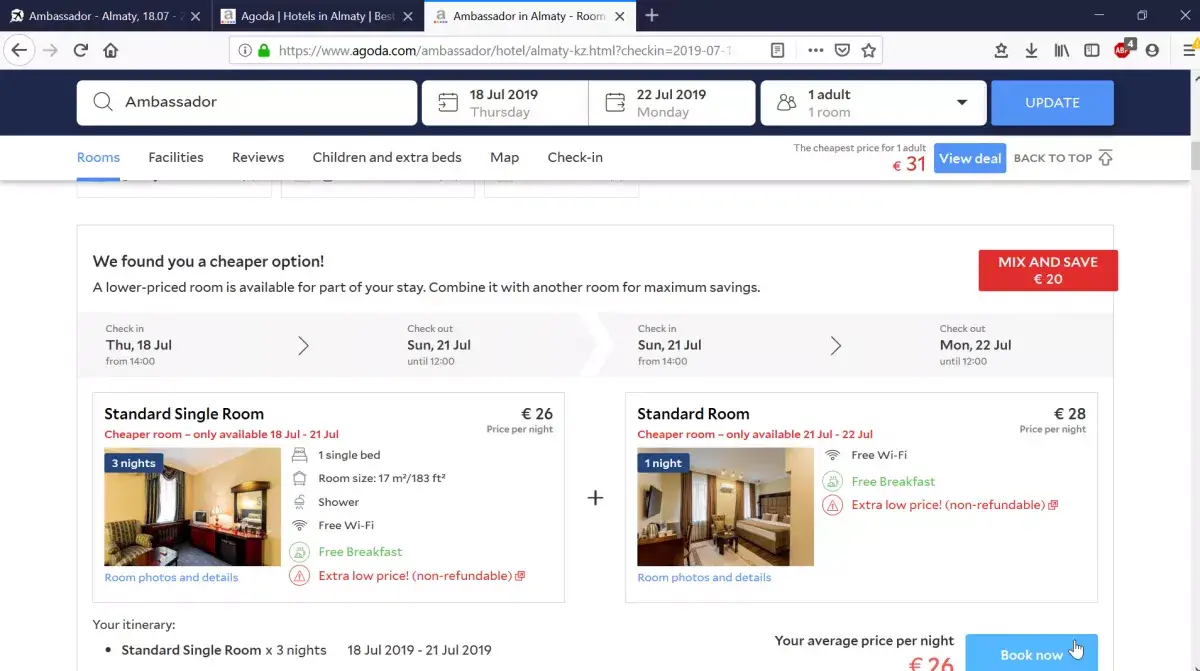Reload the current page

pos(81,50)
